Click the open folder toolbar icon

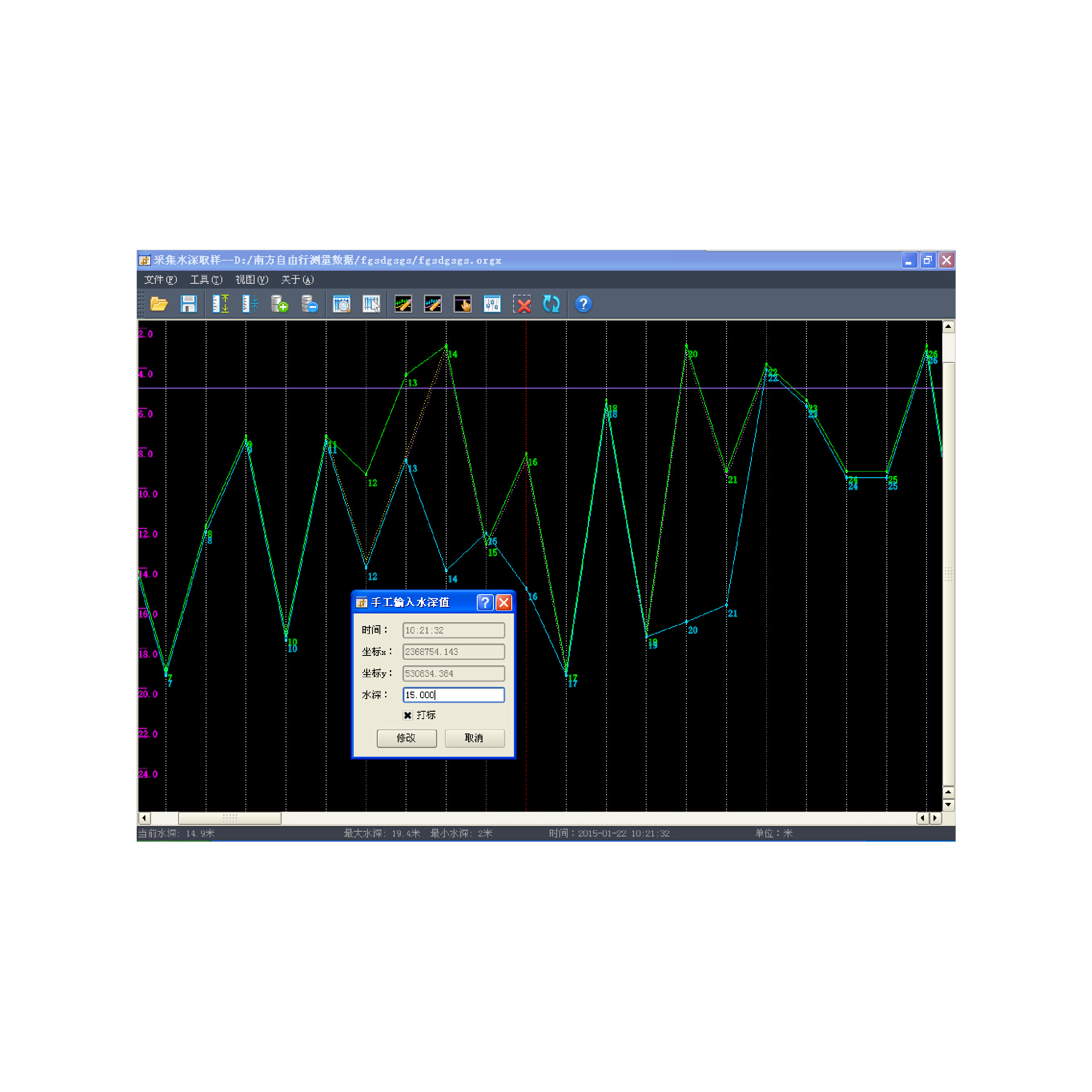point(159,304)
